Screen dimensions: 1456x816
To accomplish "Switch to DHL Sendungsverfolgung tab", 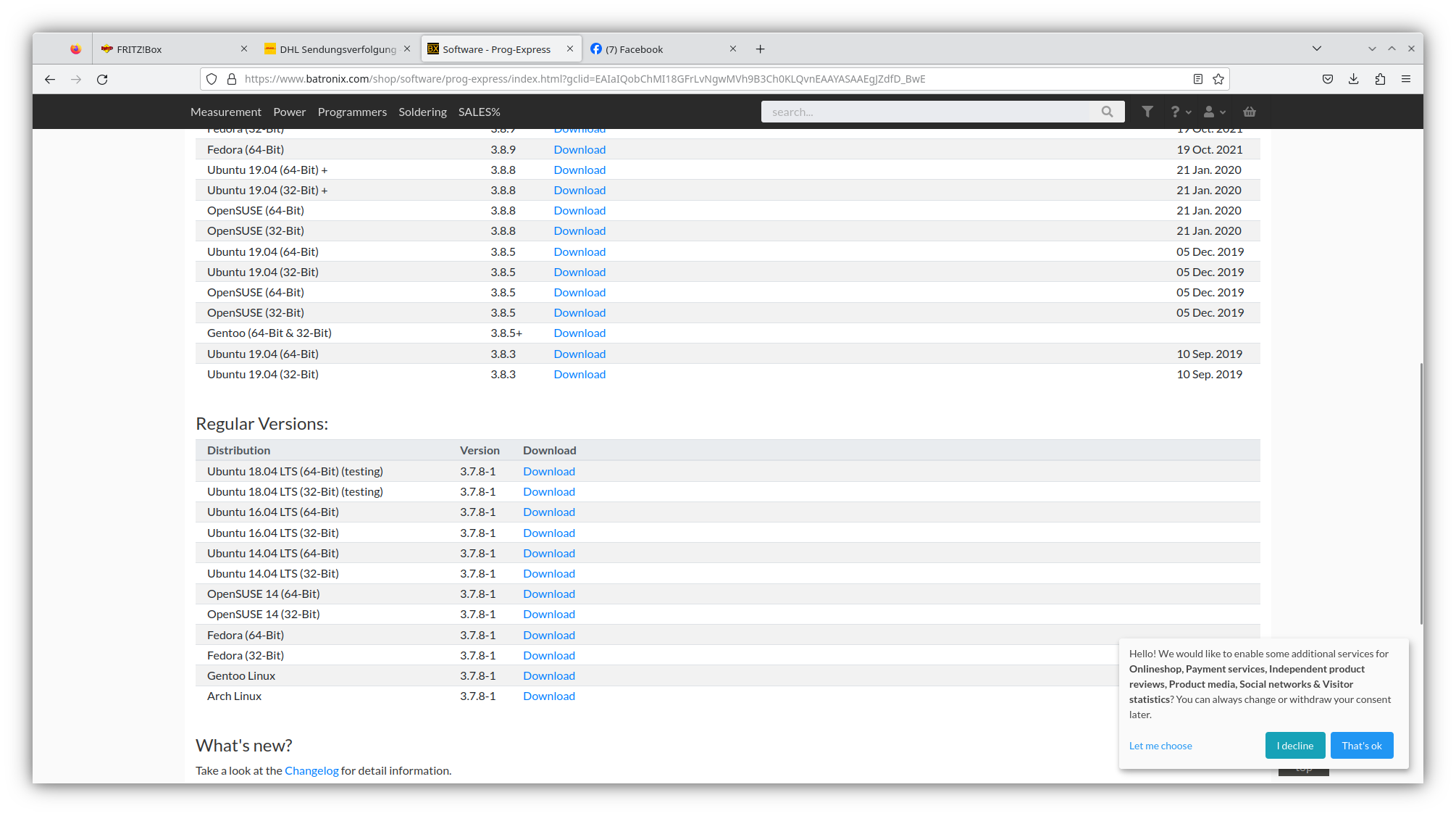I will coord(338,49).
